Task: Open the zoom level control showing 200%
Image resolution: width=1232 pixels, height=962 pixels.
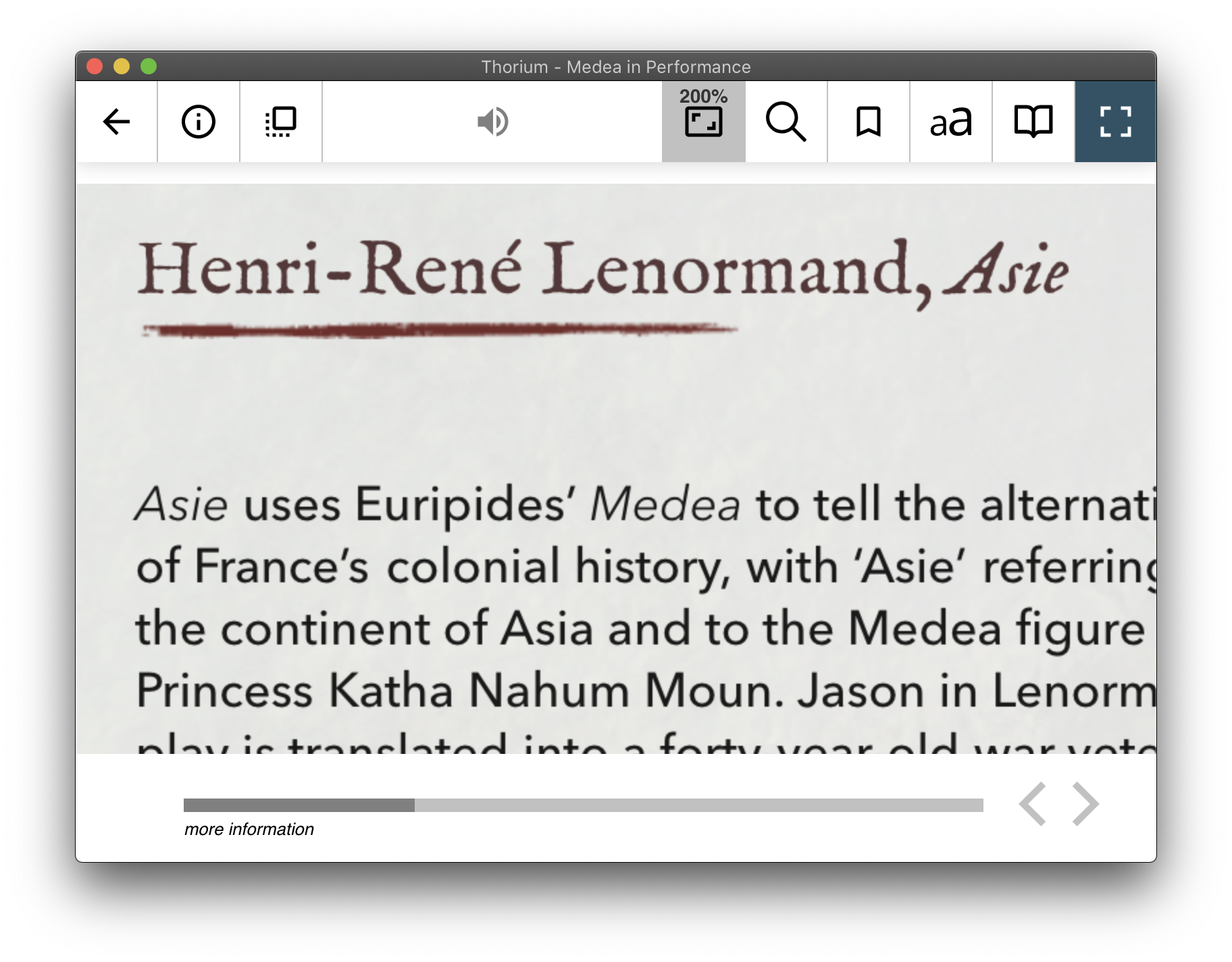Action: coord(703,122)
